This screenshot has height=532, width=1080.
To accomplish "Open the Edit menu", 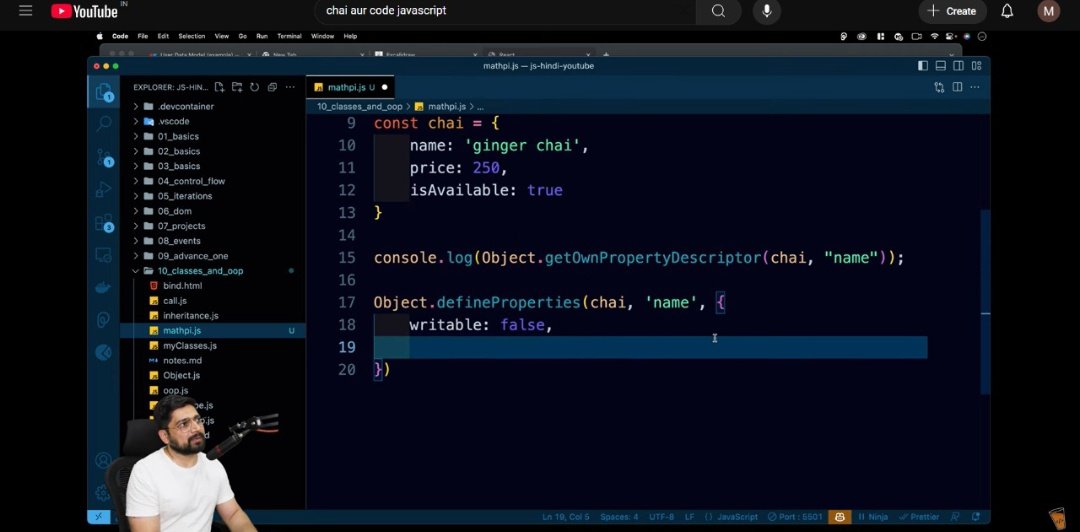I will click(163, 36).
